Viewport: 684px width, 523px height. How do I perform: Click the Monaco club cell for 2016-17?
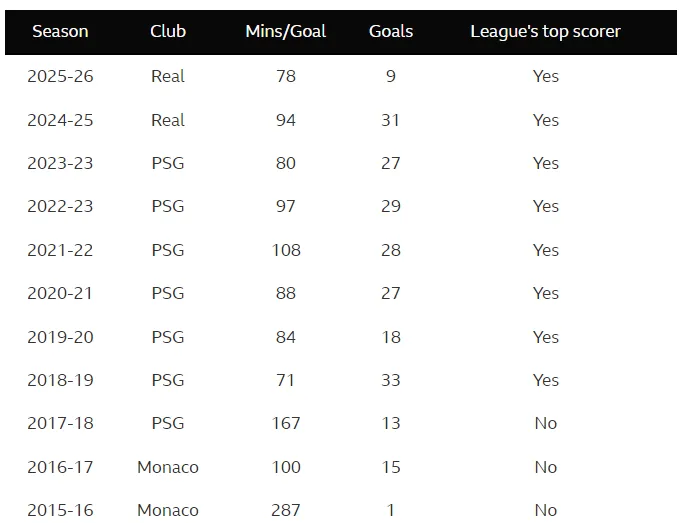[x=168, y=467]
